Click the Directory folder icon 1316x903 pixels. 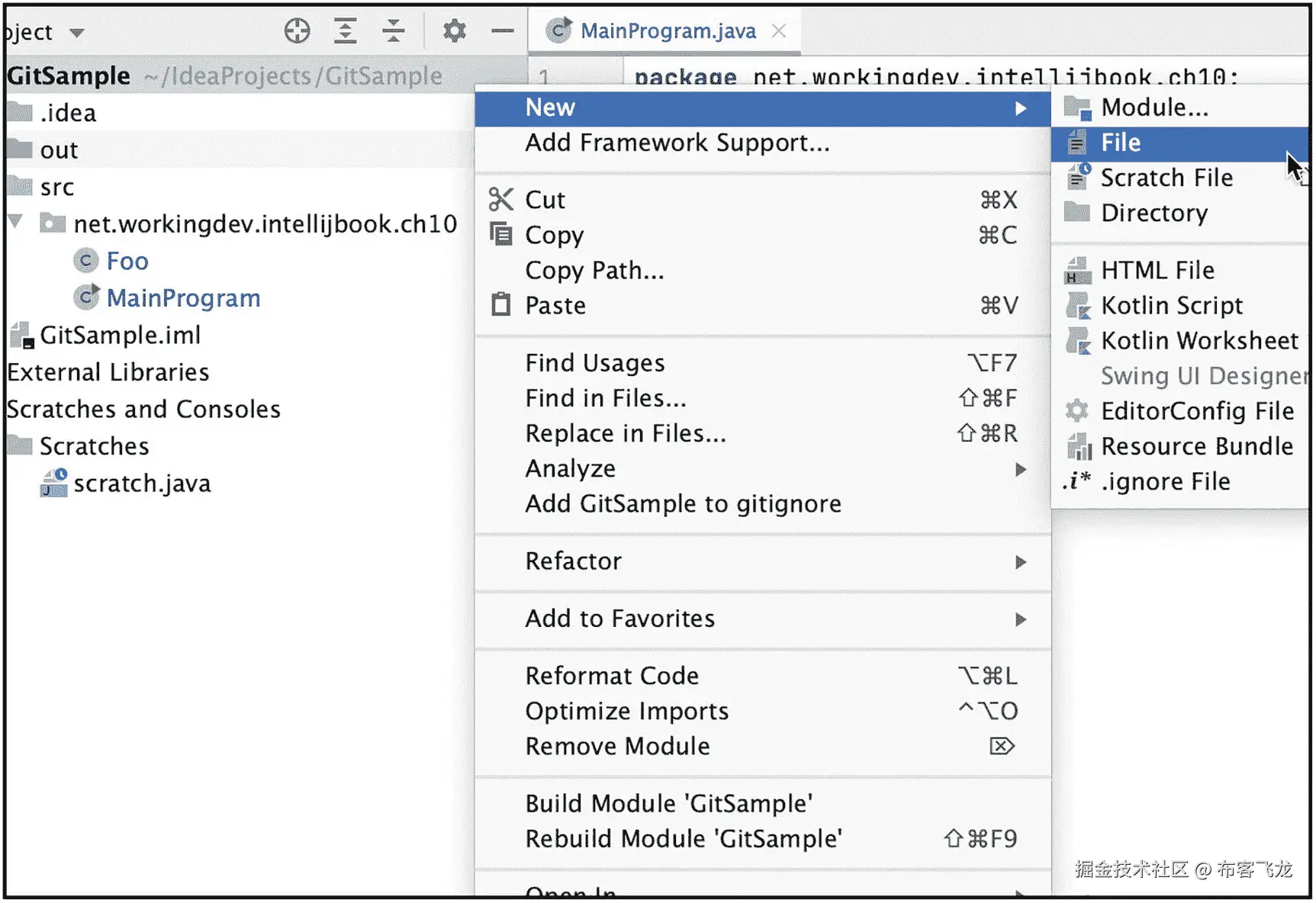pyautogui.click(x=1077, y=211)
